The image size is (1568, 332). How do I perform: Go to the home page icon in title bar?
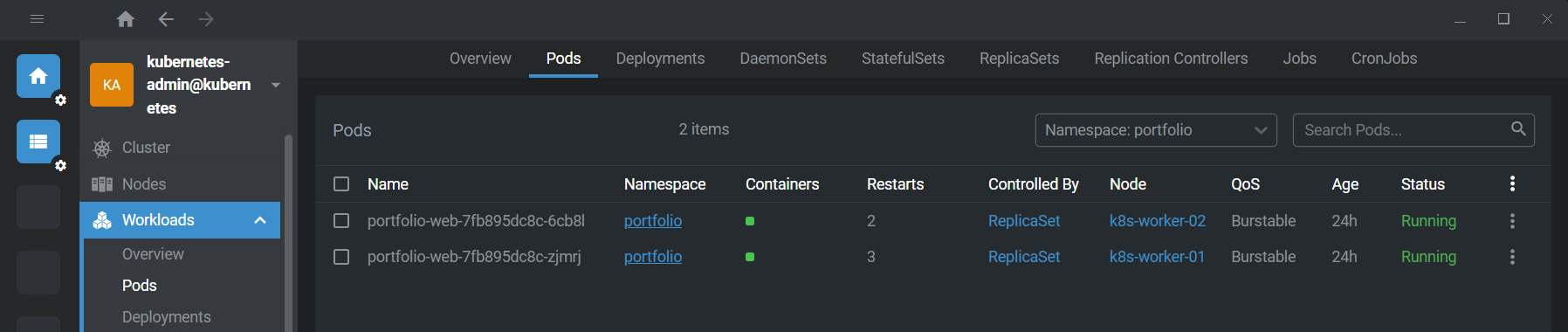[x=126, y=18]
